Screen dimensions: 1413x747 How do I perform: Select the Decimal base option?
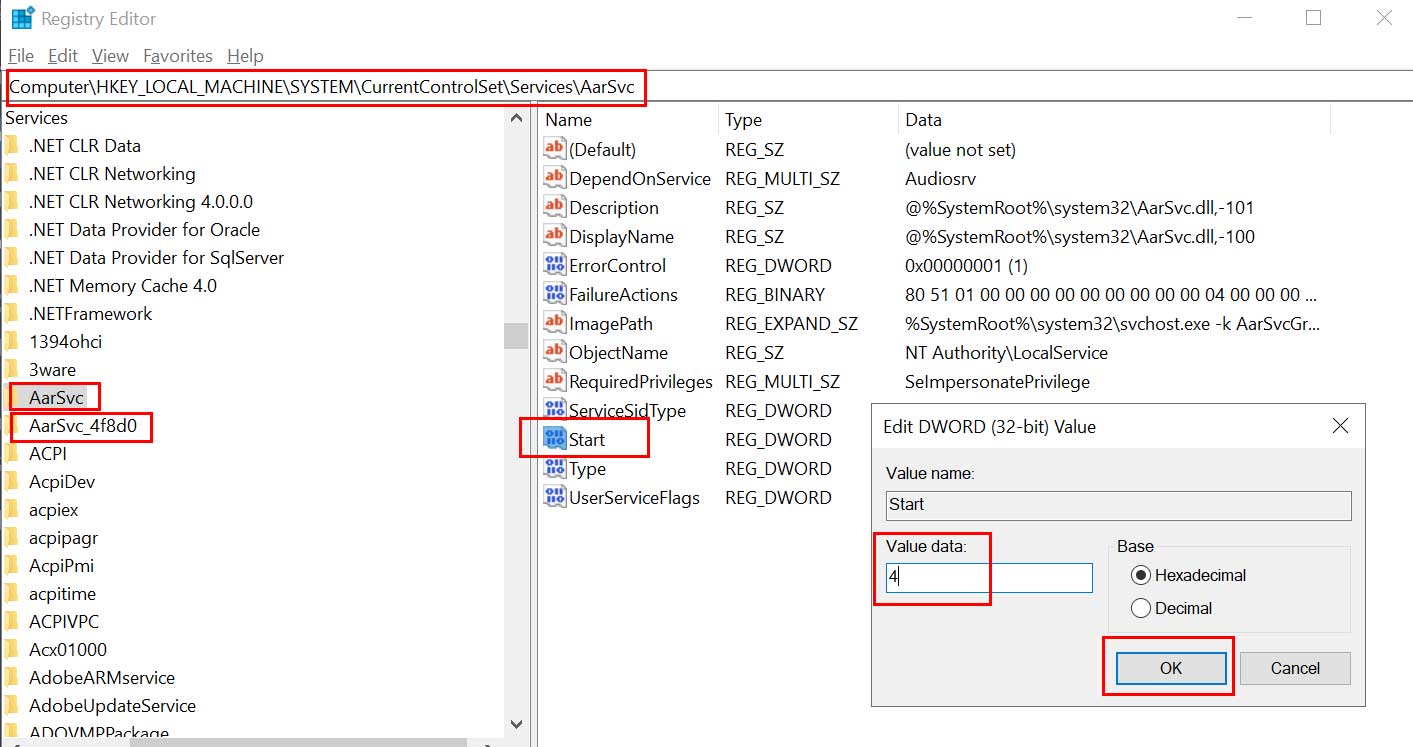(x=1139, y=608)
